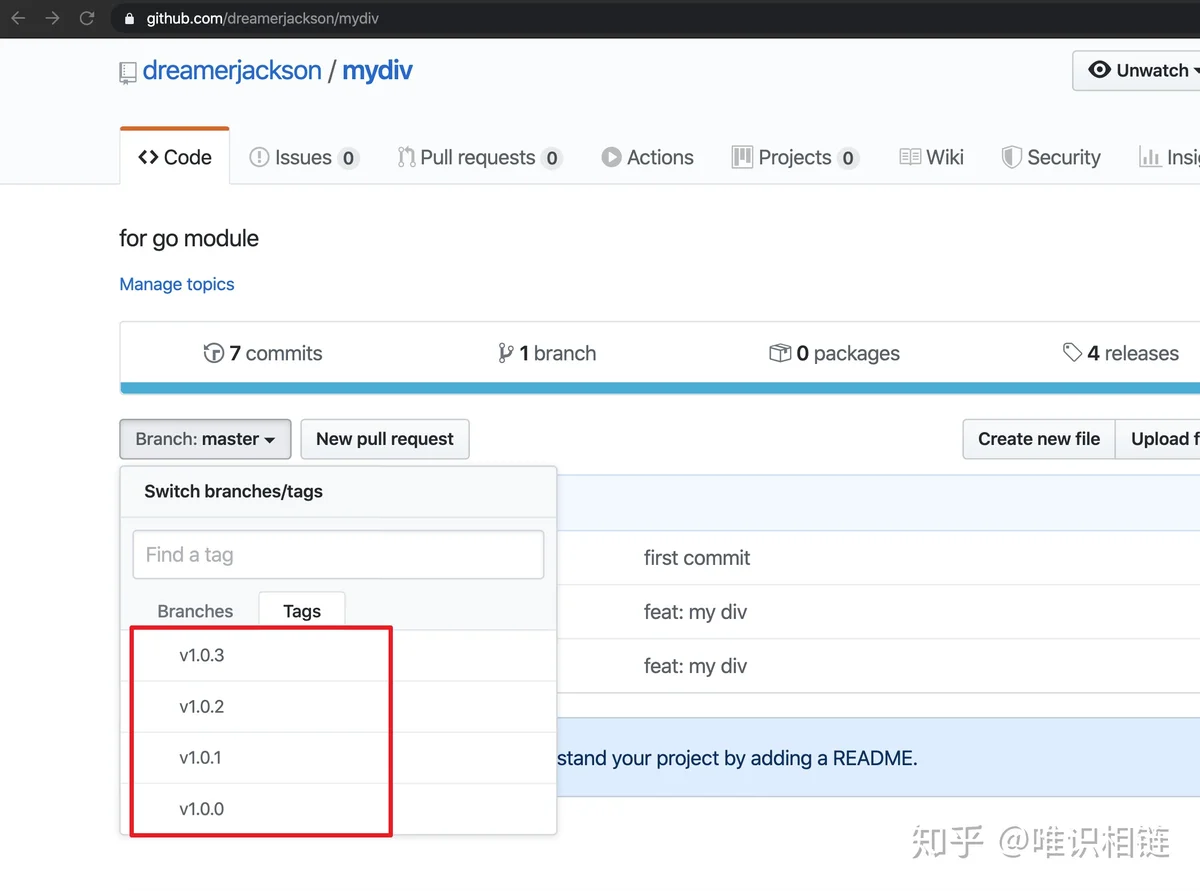
Task: Open the 0 packages link
Action: click(x=835, y=353)
